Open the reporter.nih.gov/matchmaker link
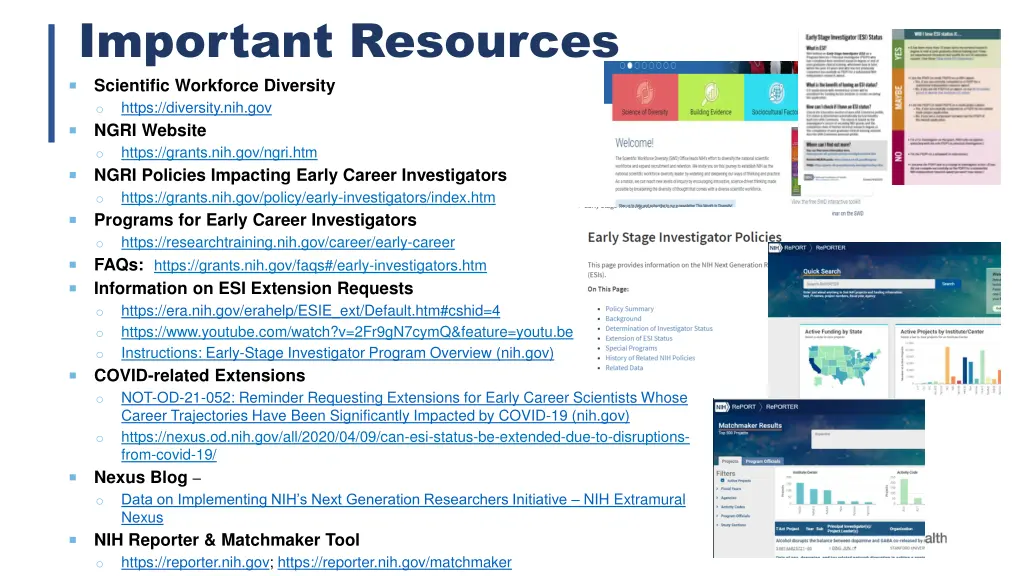The height and width of the screenshot is (576, 1024). [394, 562]
